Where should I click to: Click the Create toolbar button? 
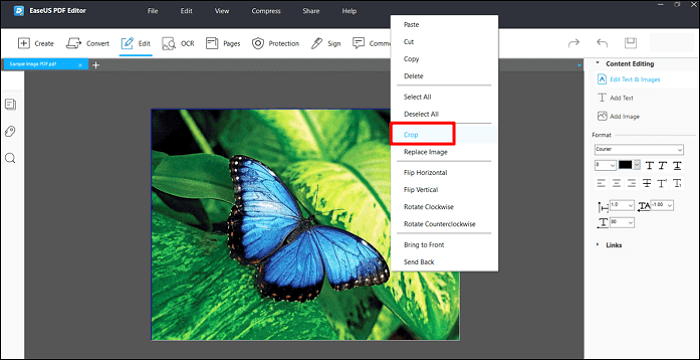36,43
